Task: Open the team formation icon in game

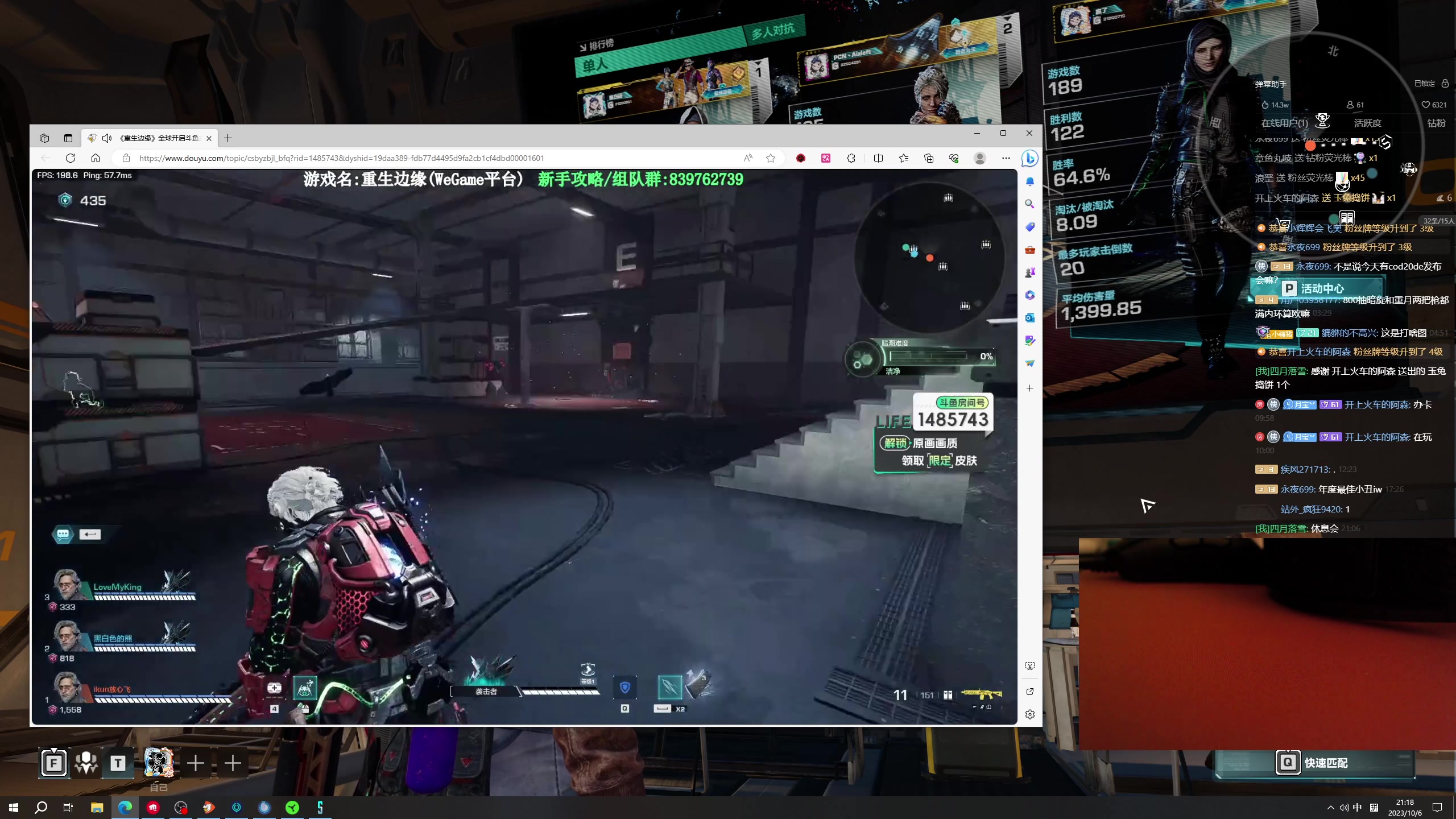Action: pyautogui.click(x=86, y=763)
